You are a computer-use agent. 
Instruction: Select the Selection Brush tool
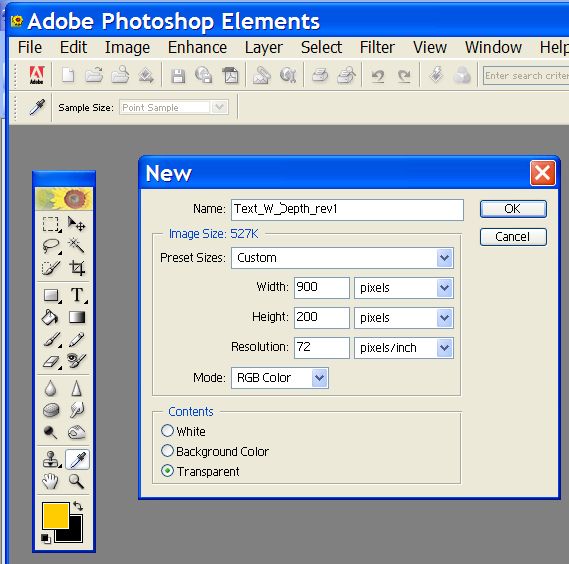point(50,268)
